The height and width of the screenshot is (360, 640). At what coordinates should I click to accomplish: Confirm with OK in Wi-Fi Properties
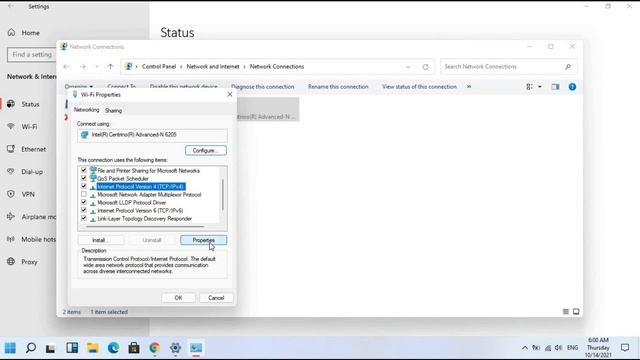[x=178, y=298]
